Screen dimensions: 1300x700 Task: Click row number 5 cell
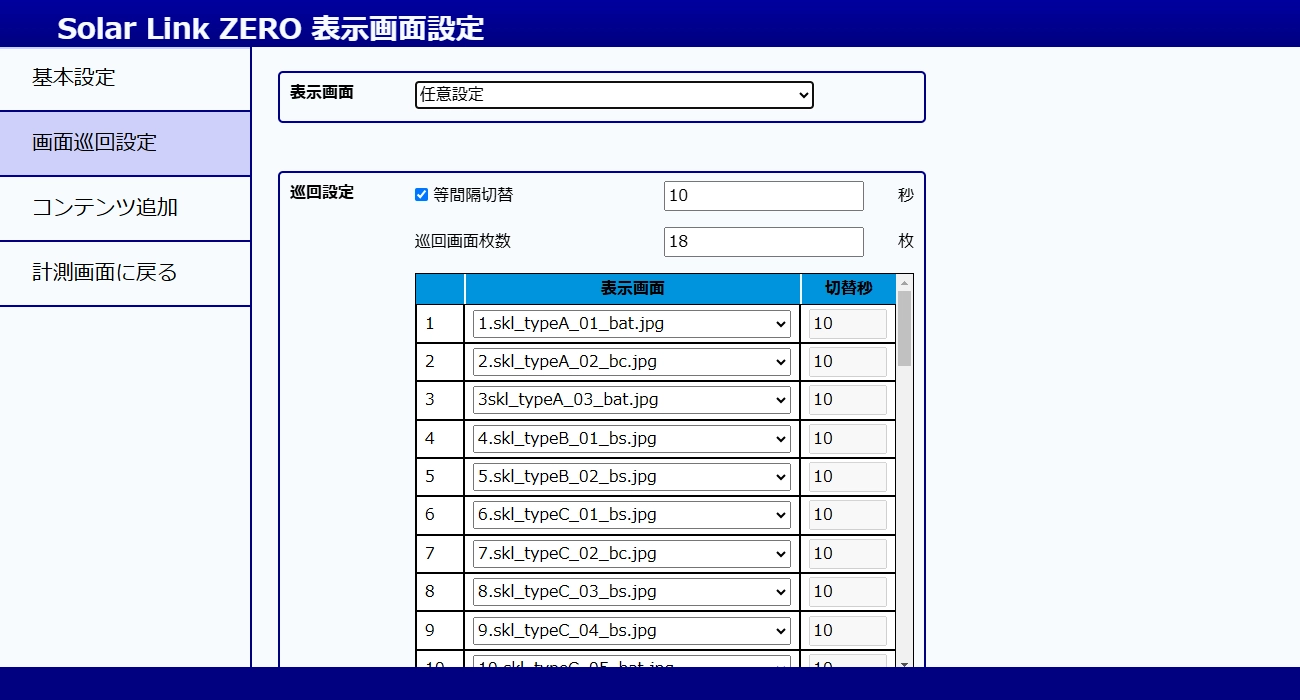pyautogui.click(x=440, y=477)
